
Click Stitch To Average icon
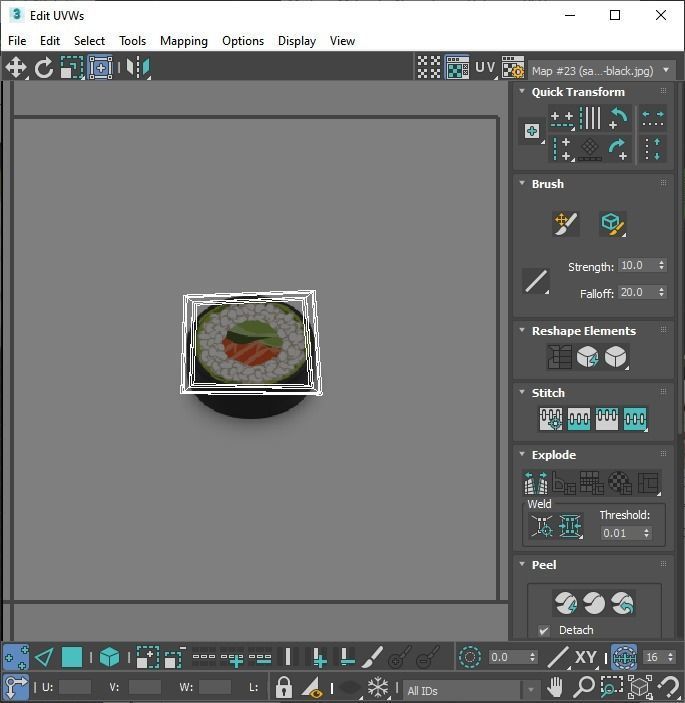579,419
